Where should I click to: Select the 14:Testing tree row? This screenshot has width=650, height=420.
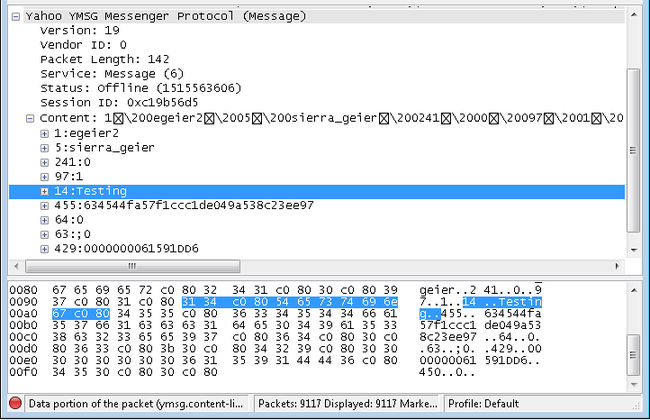tap(317, 192)
